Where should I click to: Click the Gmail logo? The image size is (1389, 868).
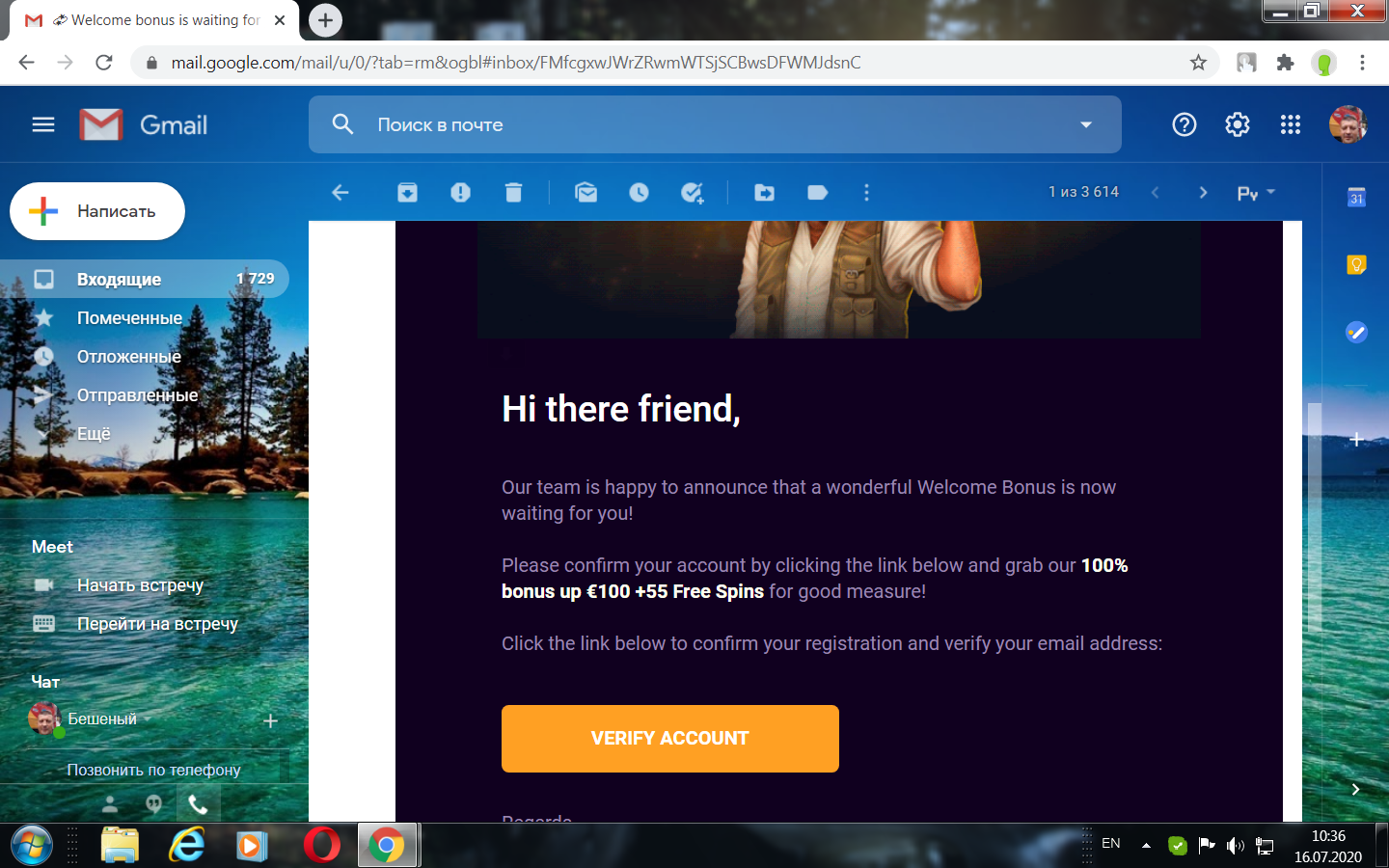144,124
